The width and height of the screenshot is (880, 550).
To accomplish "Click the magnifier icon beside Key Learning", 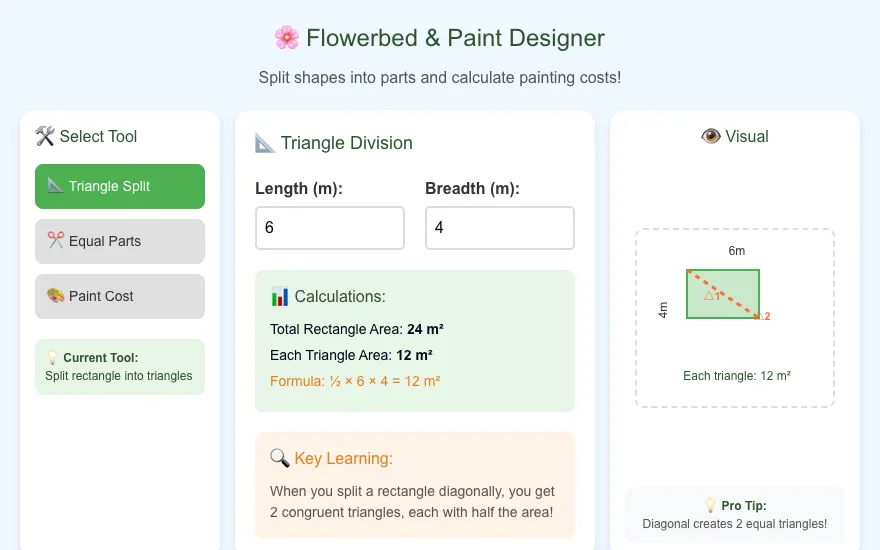I will tap(279, 458).
